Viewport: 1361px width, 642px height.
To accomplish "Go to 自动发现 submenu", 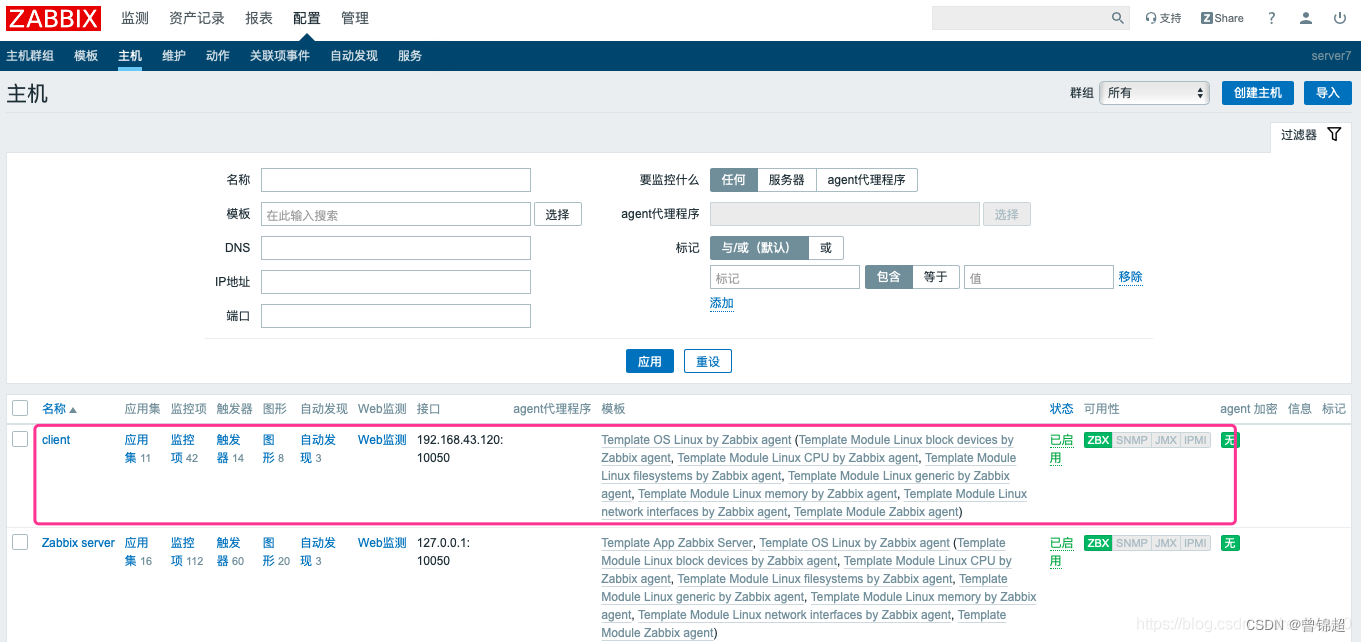I will pos(354,56).
